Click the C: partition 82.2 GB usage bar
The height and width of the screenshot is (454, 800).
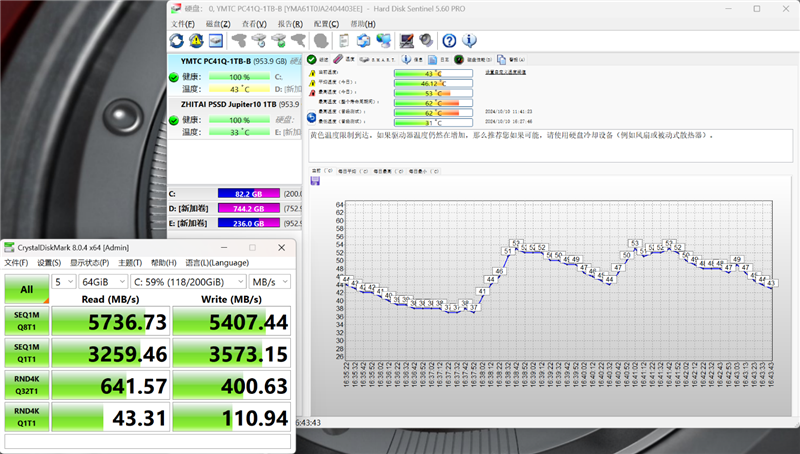point(248,194)
